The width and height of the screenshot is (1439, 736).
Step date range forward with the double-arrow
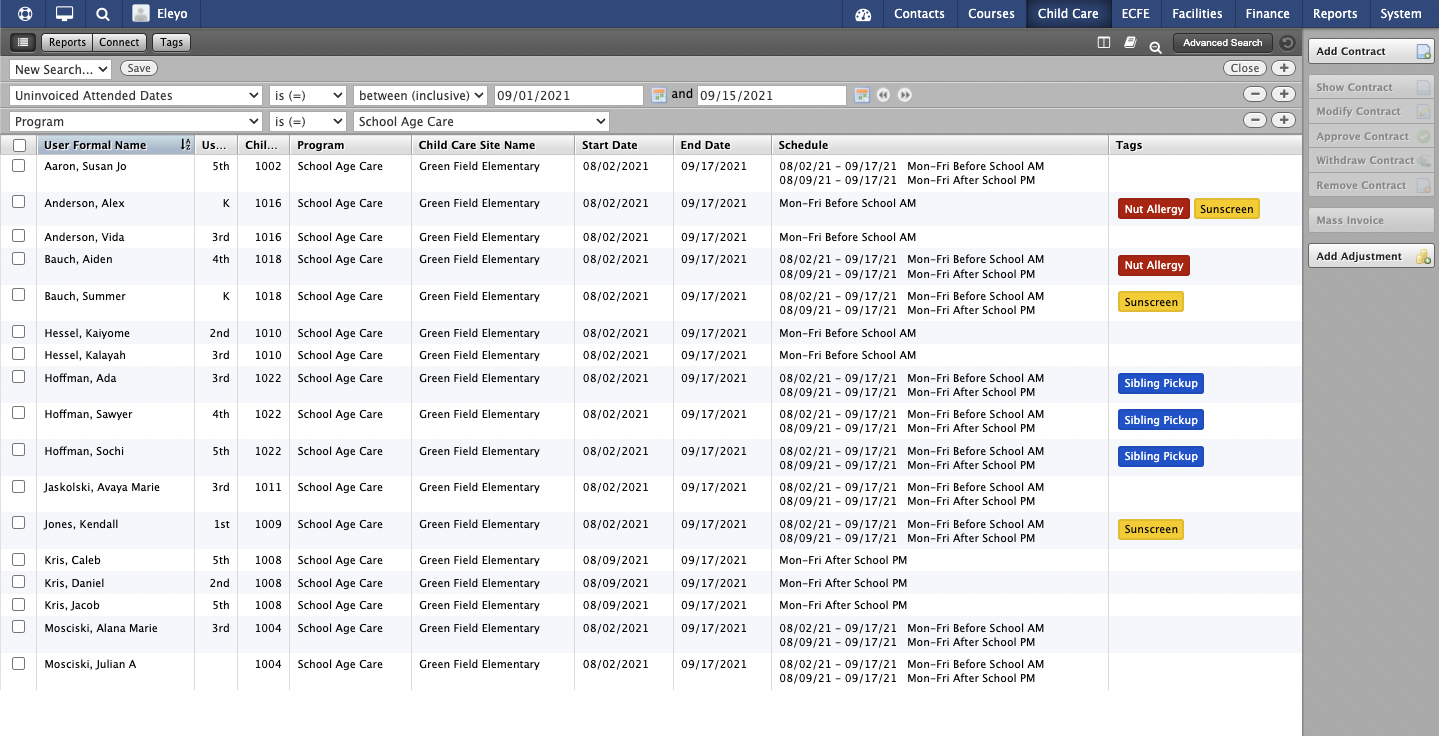click(905, 95)
